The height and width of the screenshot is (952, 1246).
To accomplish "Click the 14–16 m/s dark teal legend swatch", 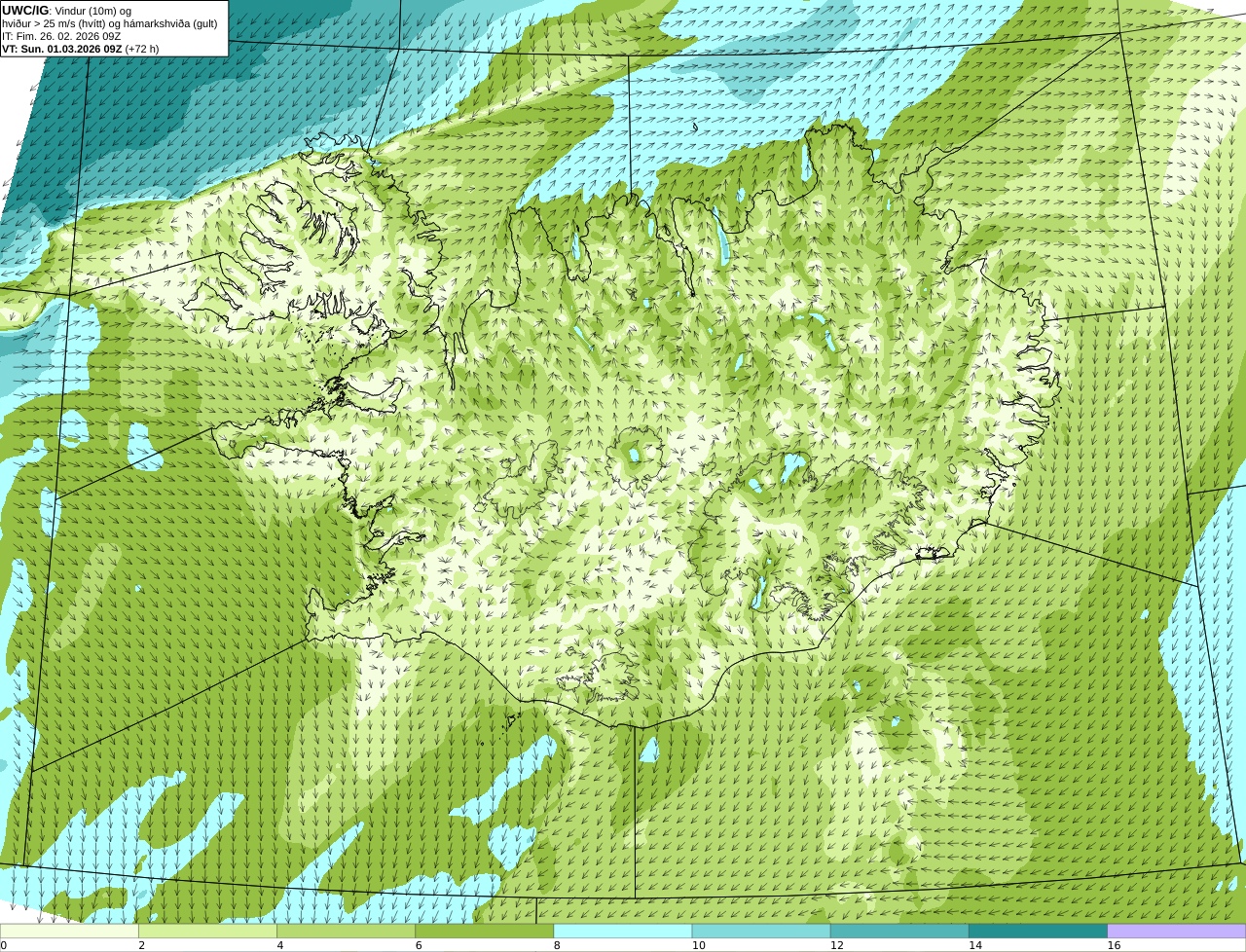I will [1039, 932].
